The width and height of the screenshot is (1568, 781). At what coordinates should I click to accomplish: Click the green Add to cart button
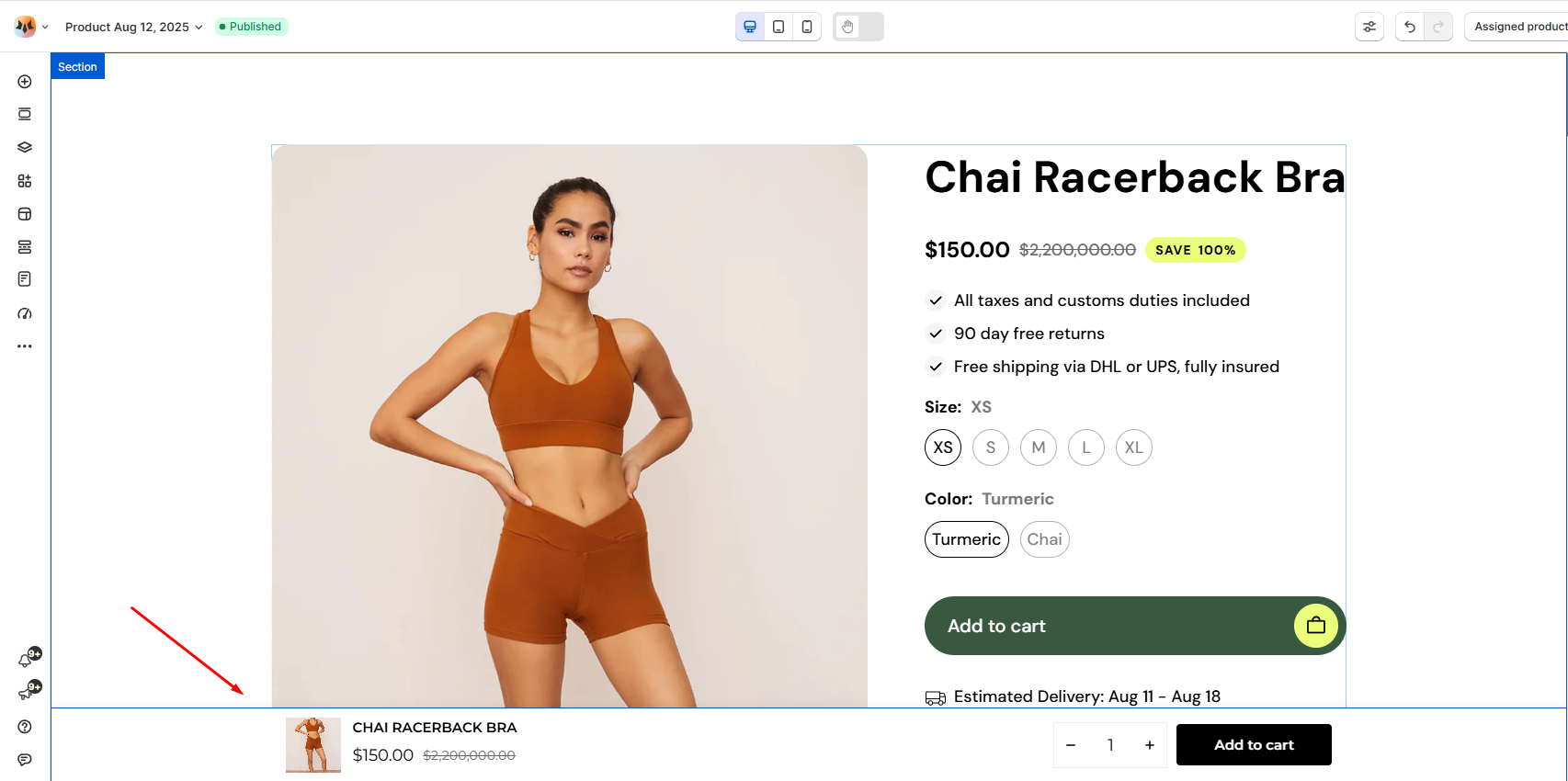point(1134,626)
